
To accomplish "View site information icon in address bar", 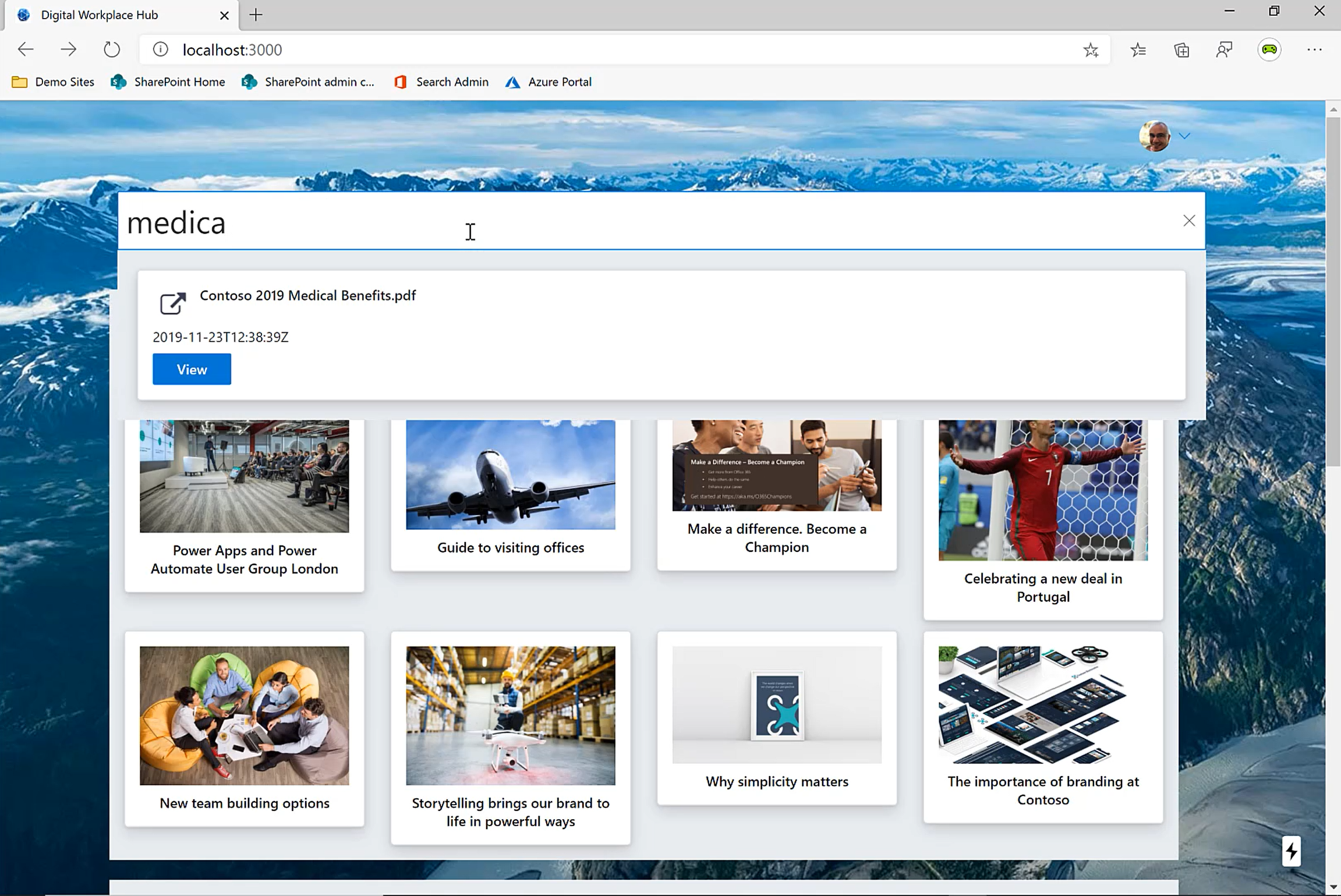I will 161,49.
